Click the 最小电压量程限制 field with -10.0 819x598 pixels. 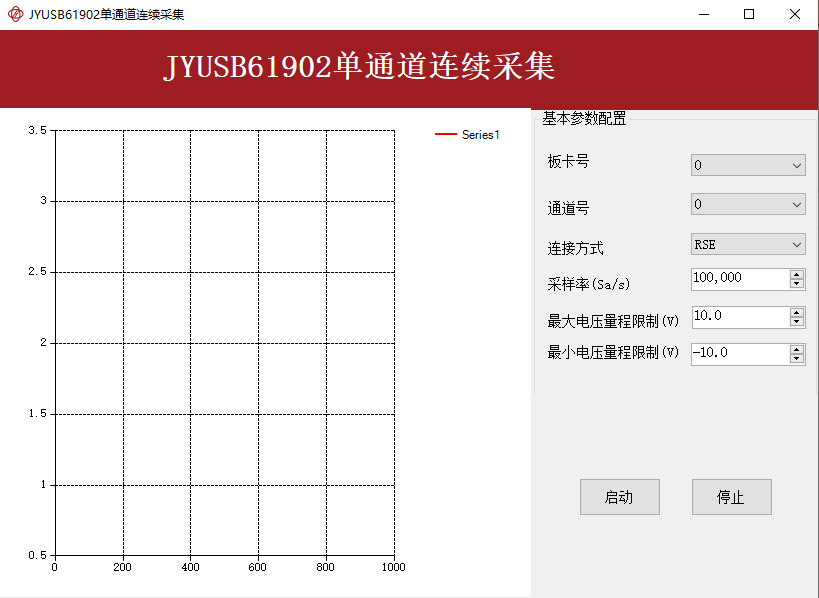(738, 354)
